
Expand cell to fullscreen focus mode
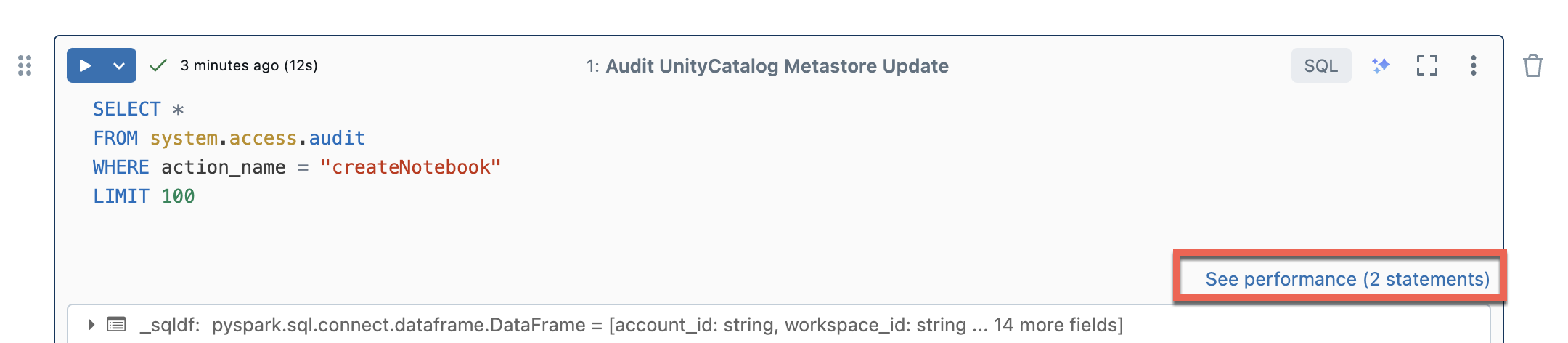click(x=1426, y=65)
